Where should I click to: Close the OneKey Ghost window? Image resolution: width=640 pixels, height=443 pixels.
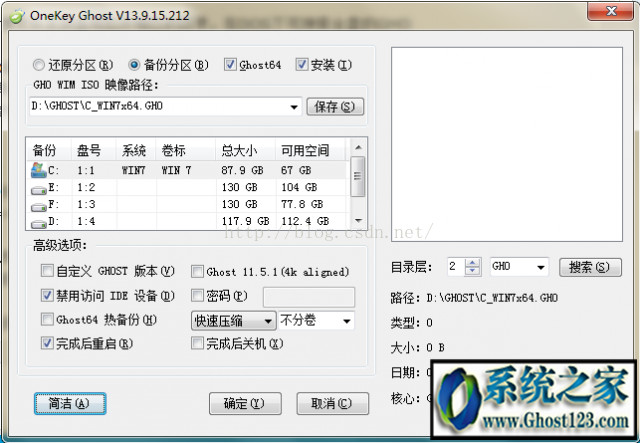click(611, 11)
